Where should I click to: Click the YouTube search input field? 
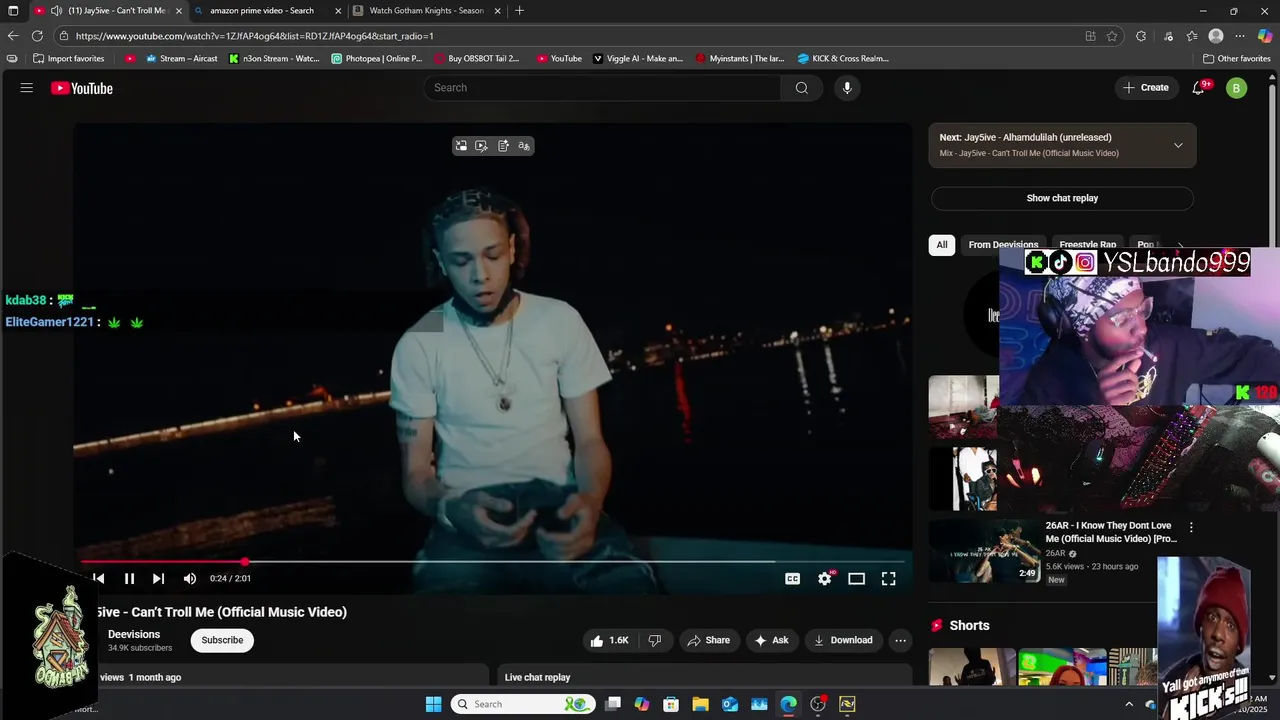click(603, 88)
